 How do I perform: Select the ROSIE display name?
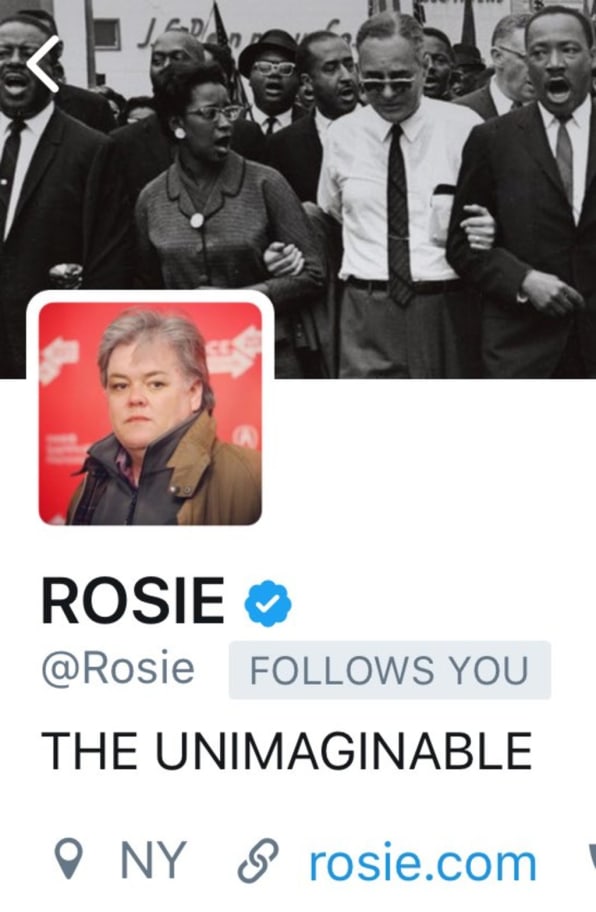(133, 601)
